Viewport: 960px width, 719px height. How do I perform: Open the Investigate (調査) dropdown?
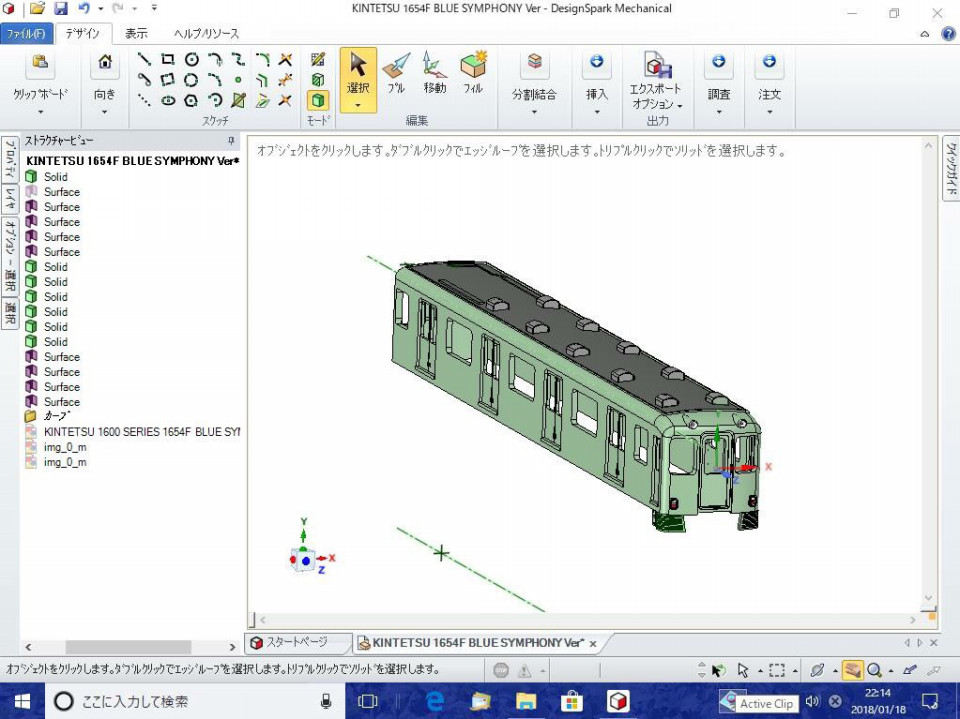[719, 112]
